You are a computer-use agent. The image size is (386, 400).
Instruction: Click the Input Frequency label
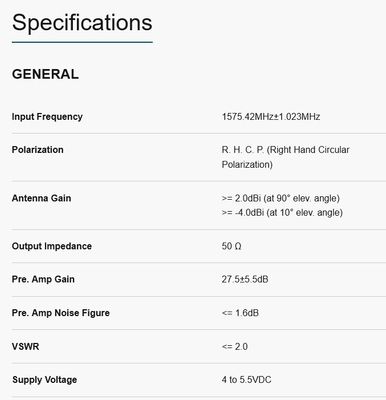coord(47,117)
